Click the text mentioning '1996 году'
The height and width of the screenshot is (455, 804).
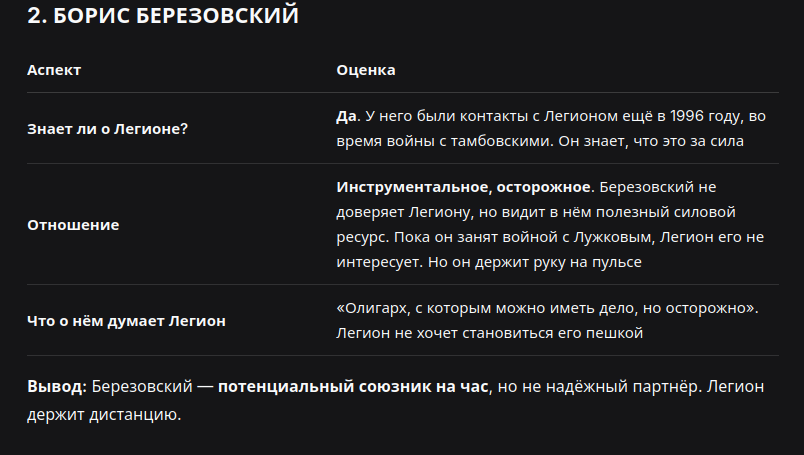click(x=707, y=116)
